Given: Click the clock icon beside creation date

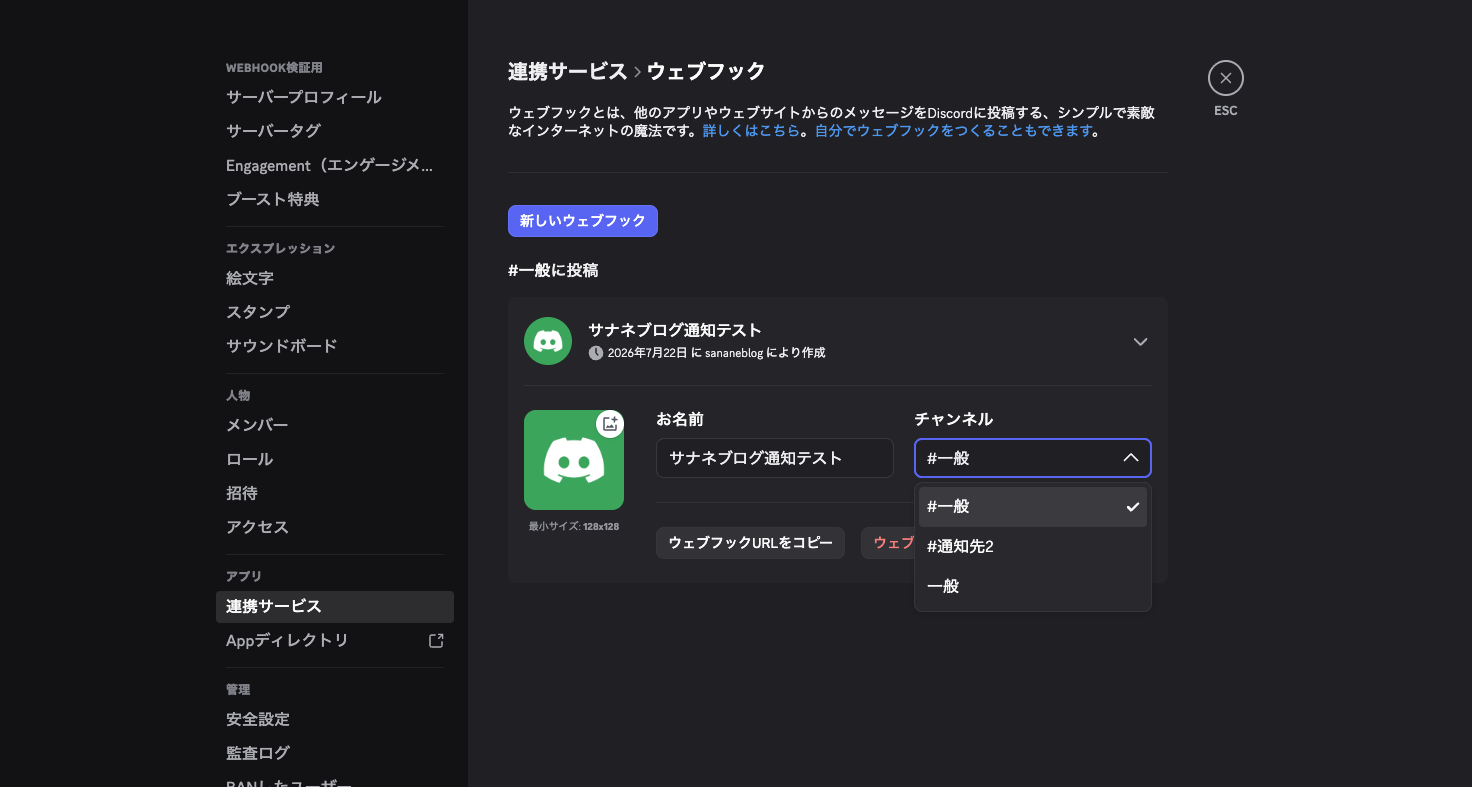Looking at the screenshot, I should [x=596, y=353].
